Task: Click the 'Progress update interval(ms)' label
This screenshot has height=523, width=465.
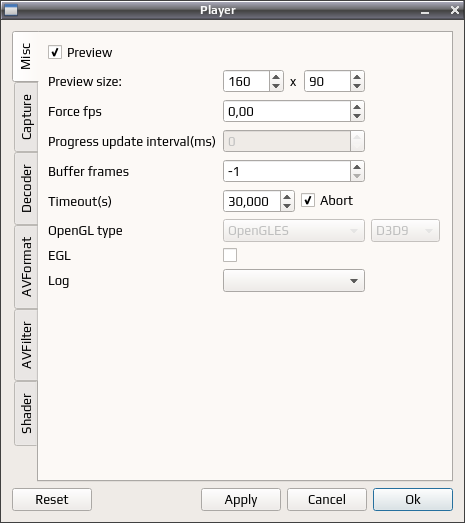Action: [x=132, y=142]
